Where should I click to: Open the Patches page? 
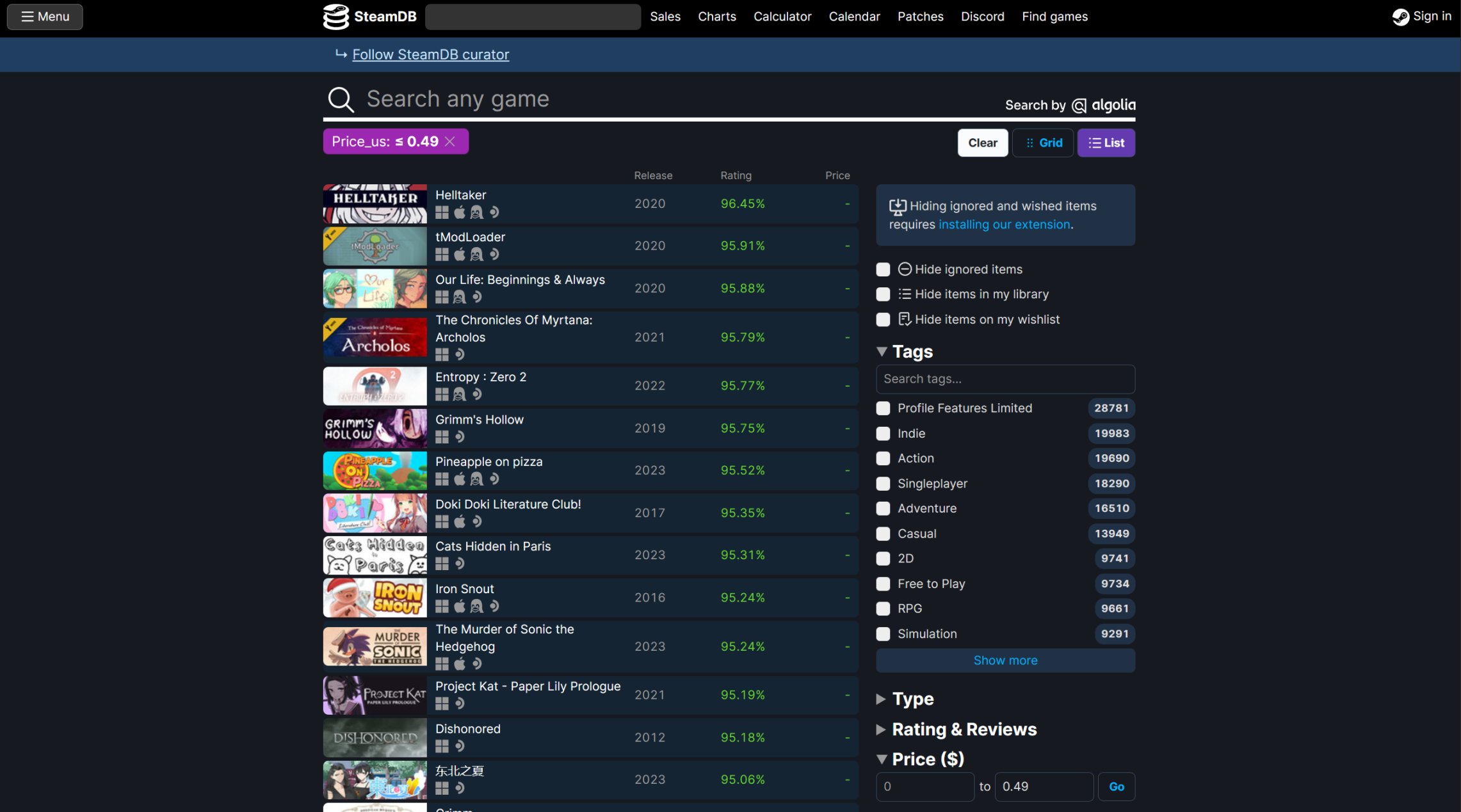pos(920,17)
